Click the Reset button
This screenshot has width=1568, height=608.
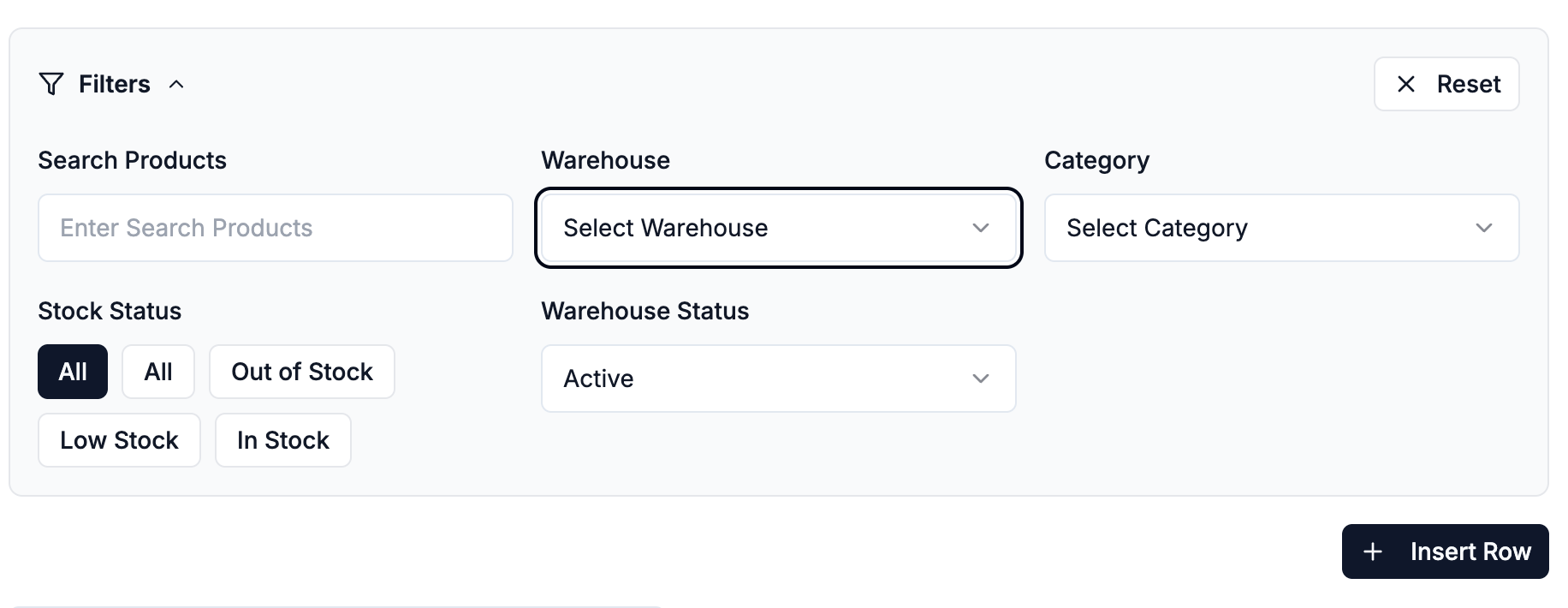(x=1446, y=83)
